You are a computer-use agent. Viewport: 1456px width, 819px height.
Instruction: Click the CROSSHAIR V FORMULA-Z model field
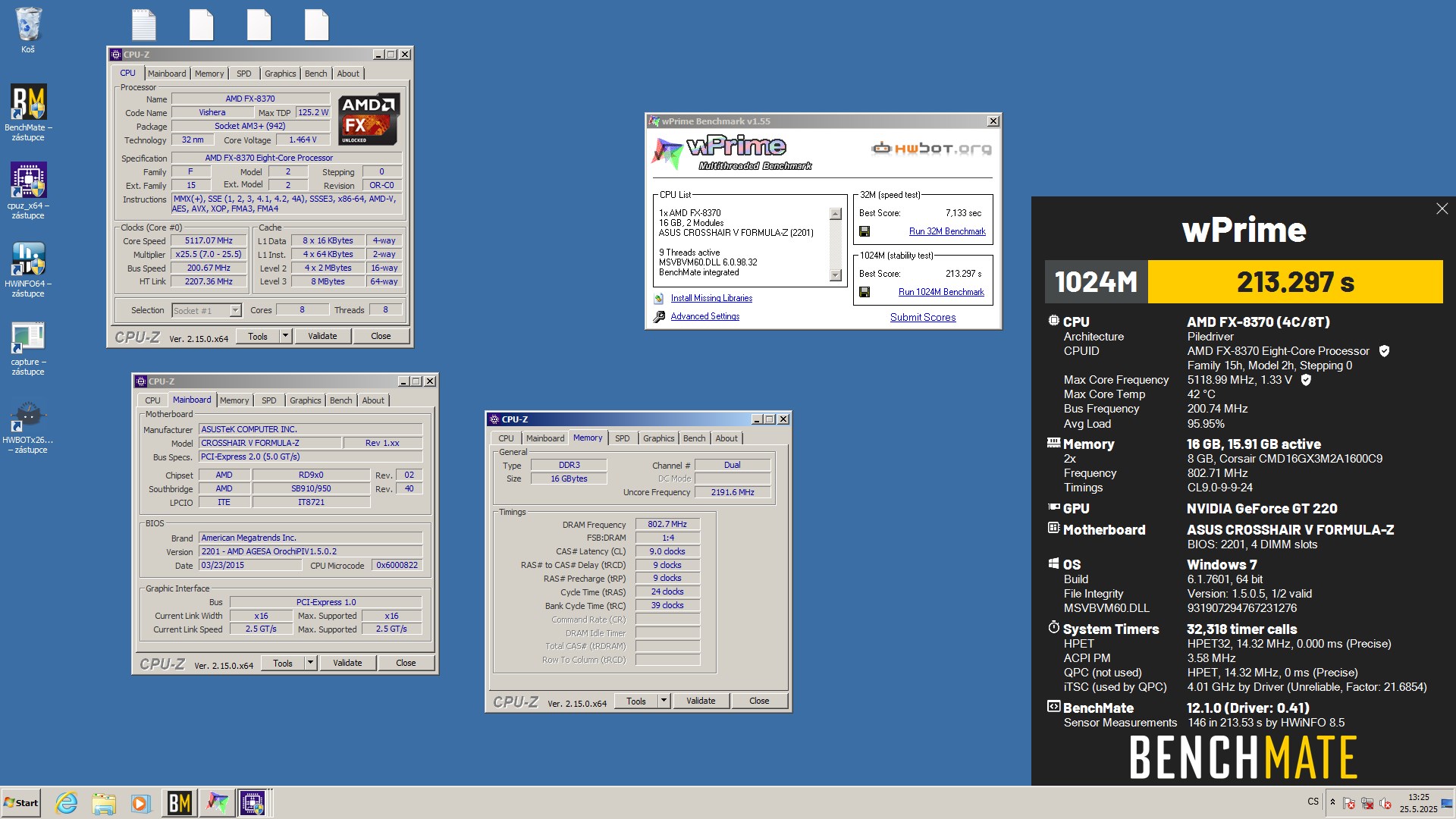269,443
